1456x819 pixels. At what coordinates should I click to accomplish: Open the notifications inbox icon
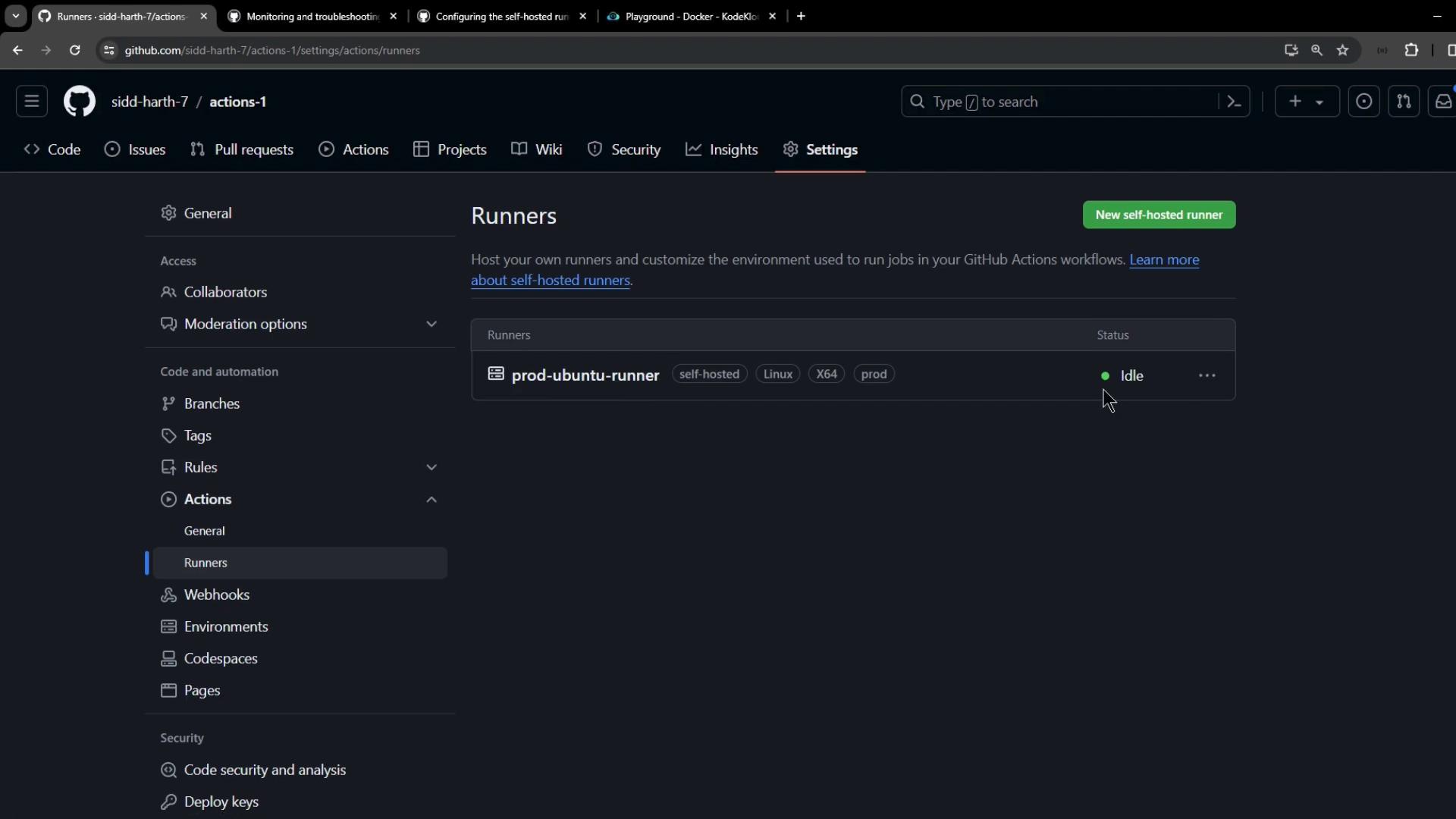1443,102
